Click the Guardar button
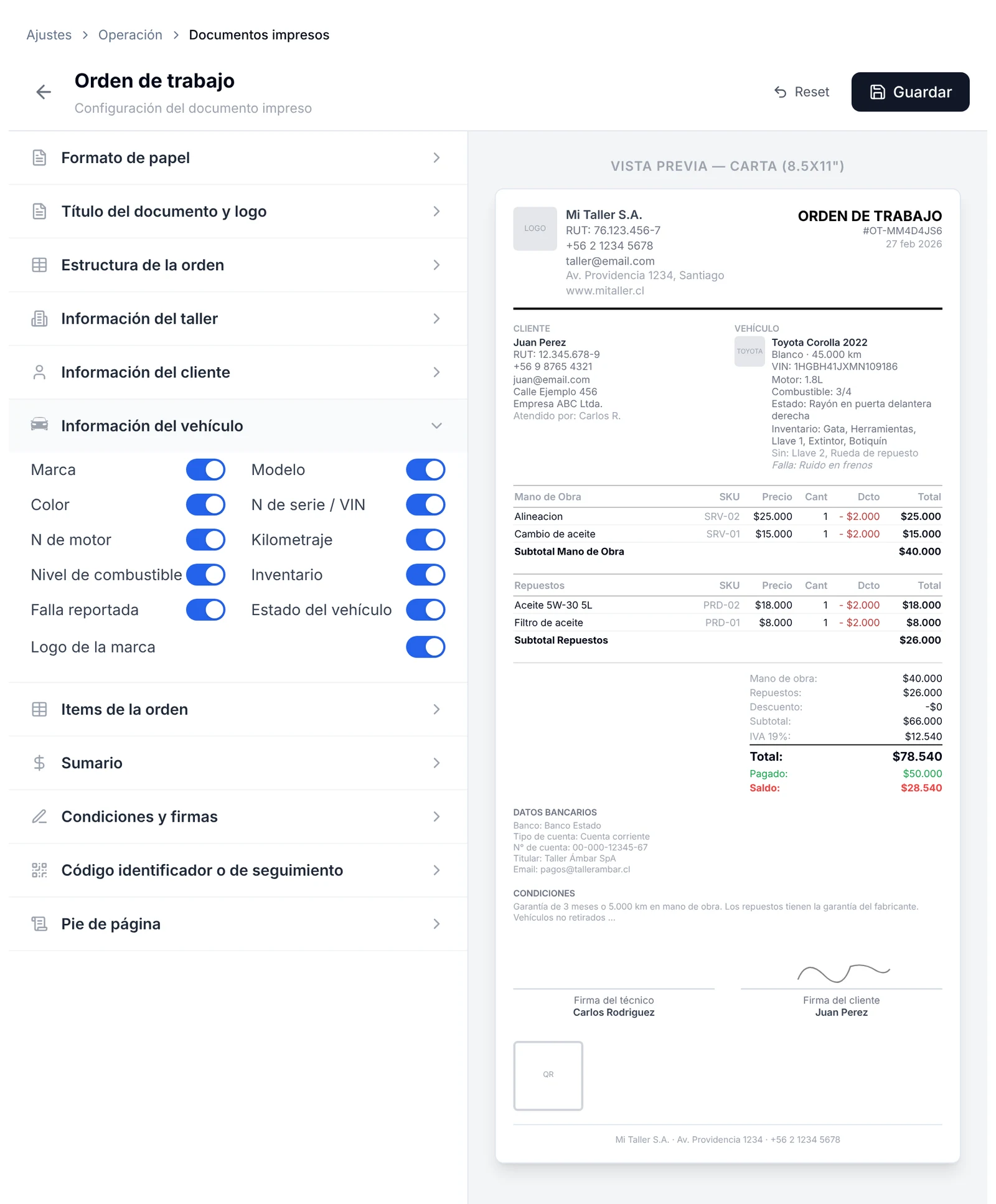This screenshot has height=1204, width=996. (910, 92)
